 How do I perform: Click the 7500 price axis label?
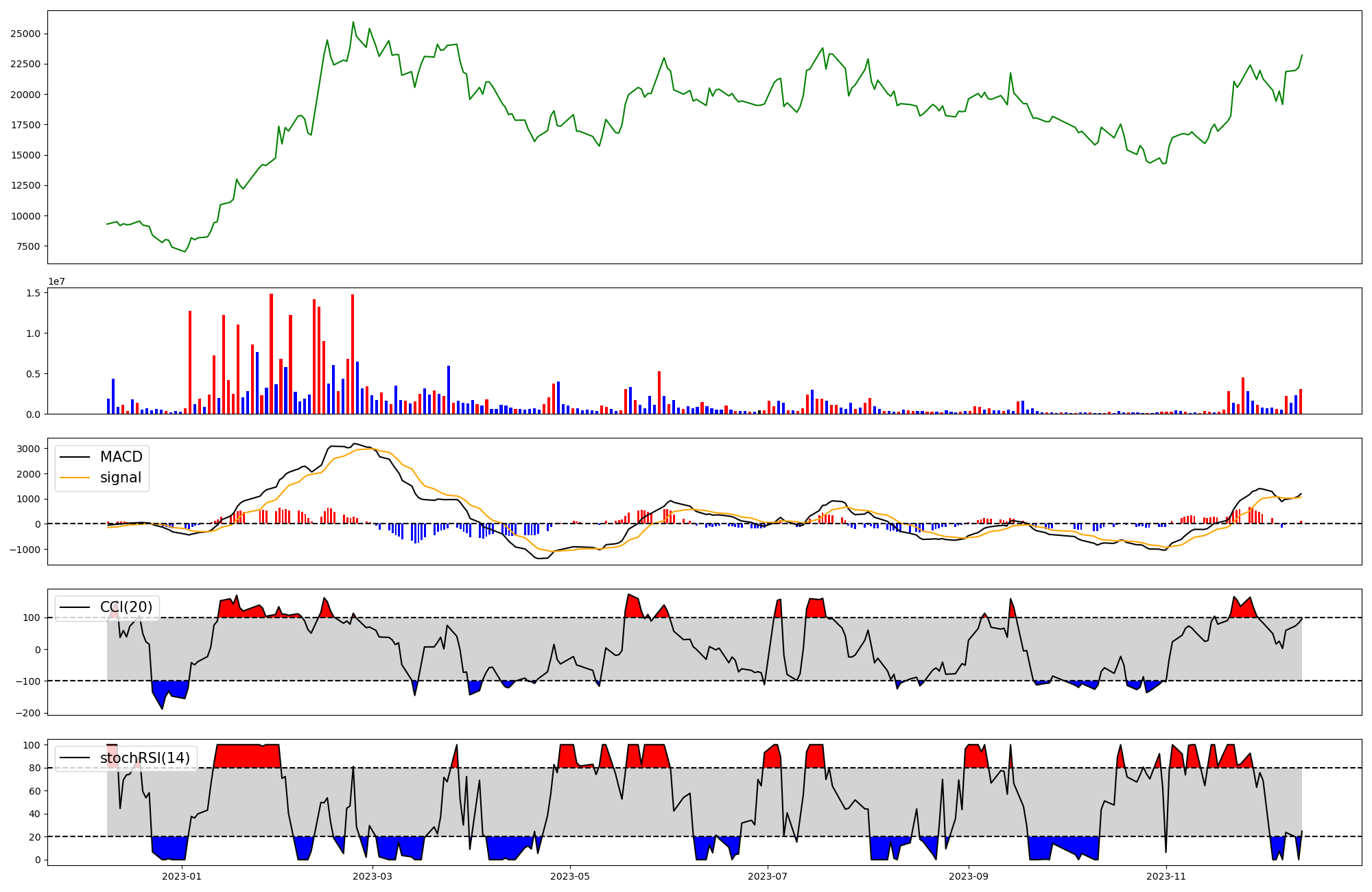[x=28, y=246]
